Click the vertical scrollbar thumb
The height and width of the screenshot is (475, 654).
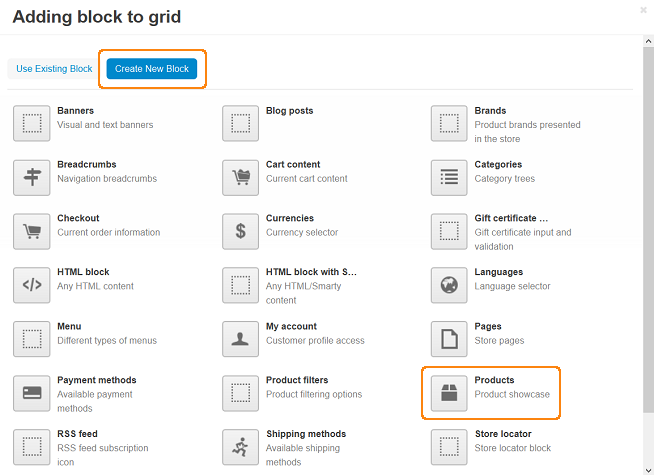click(648, 229)
